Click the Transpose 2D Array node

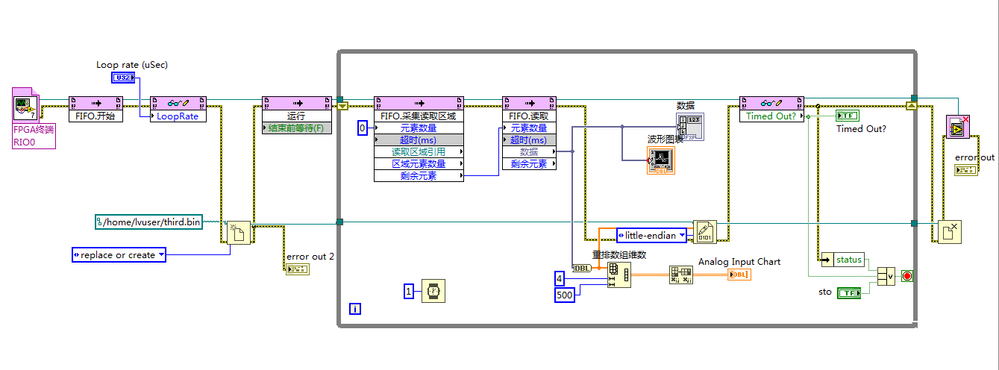coord(681,274)
